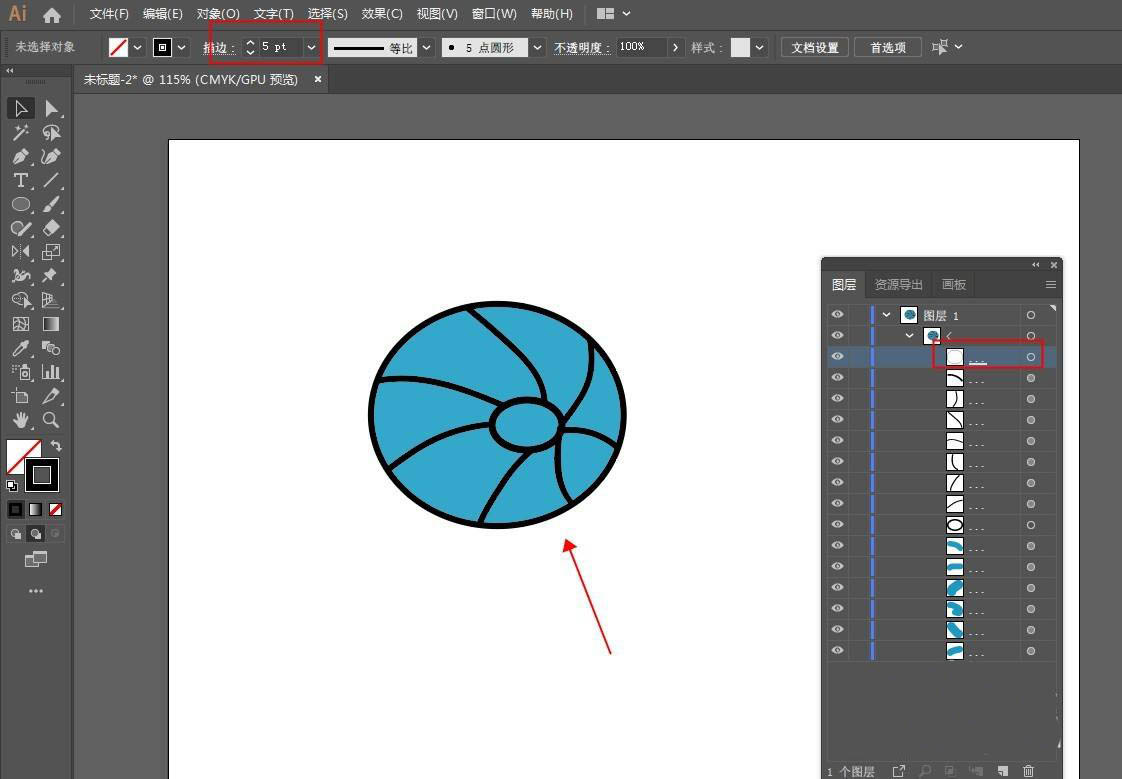Select the Eraser tool
The width and height of the screenshot is (1122, 779).
51,228
